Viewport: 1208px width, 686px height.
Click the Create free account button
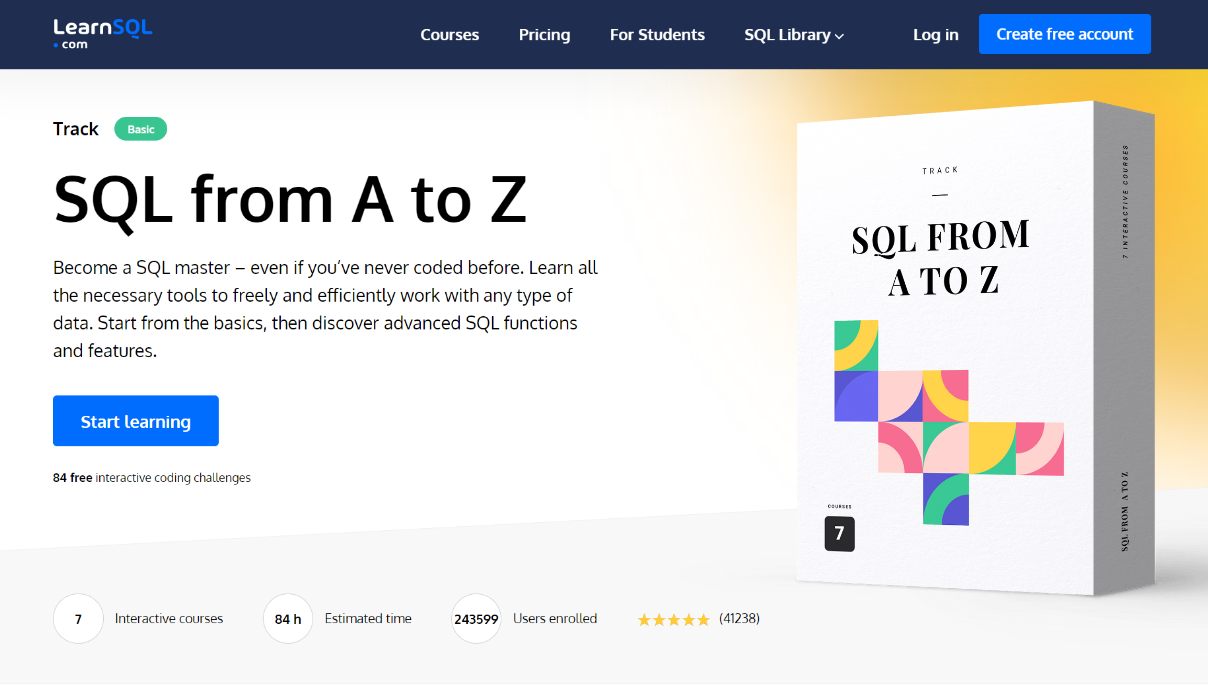click(x=1065, y=34)
